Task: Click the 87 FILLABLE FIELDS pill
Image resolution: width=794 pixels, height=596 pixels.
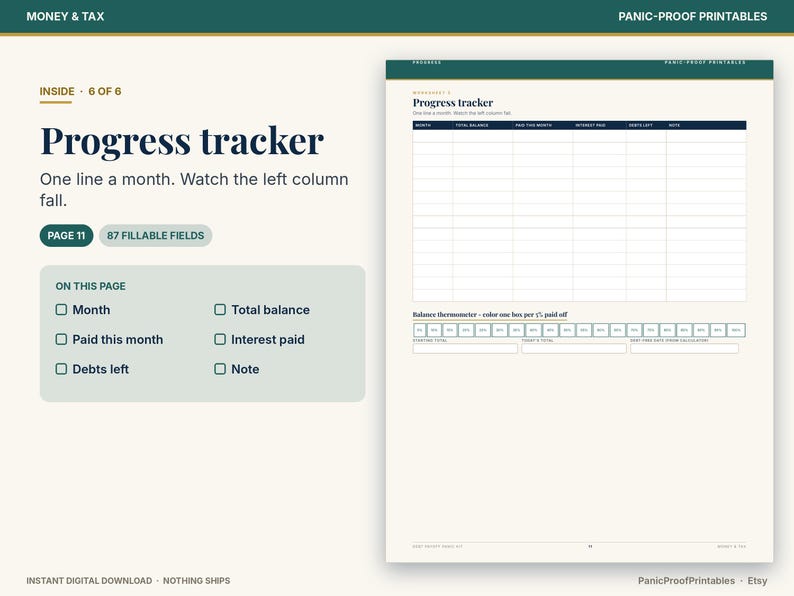Action: click(x=155, y=235)
